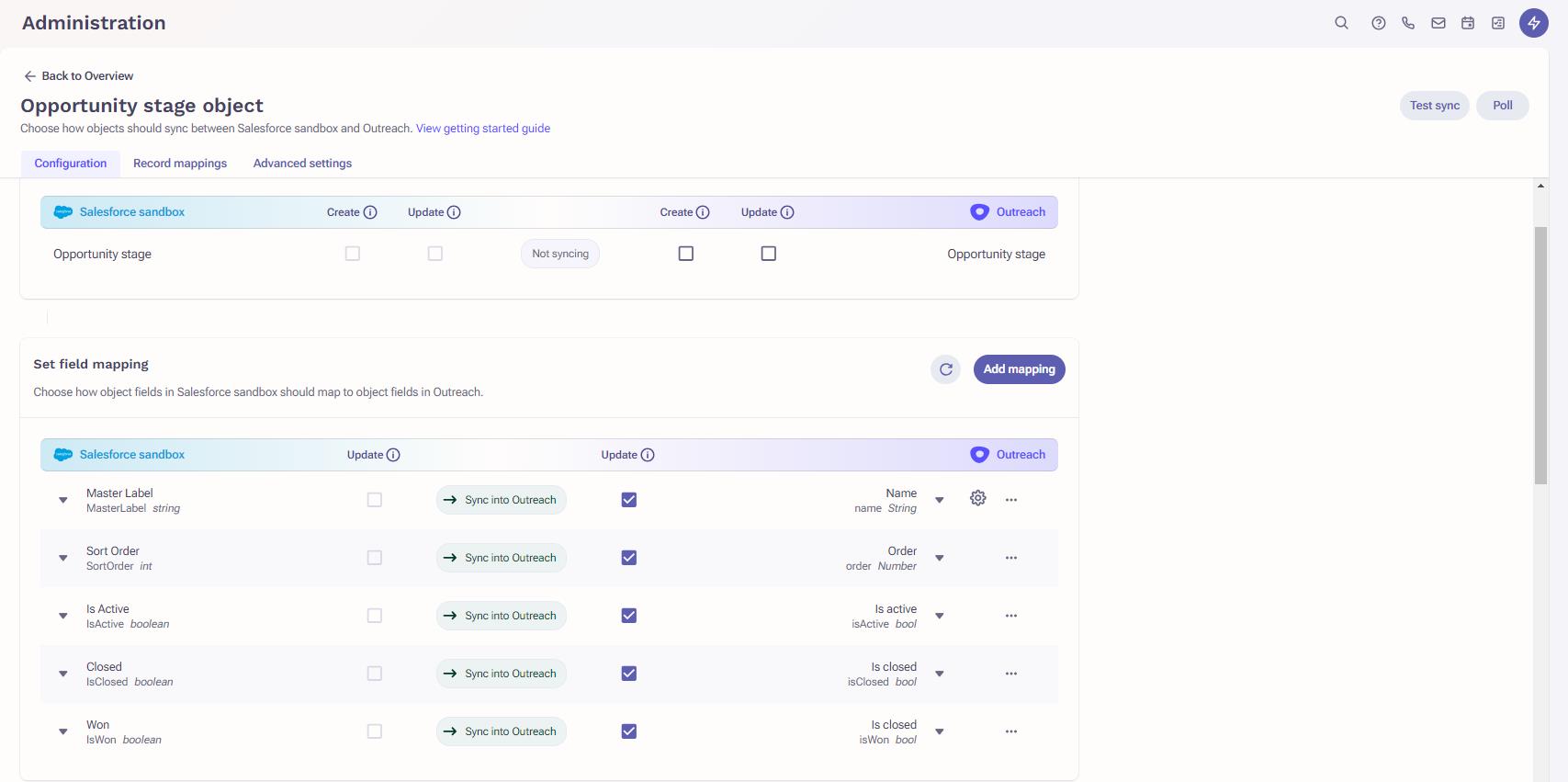This screenshot has width=1568, height=782.
Task: Click the Poll button
Action: [1502, 106]
